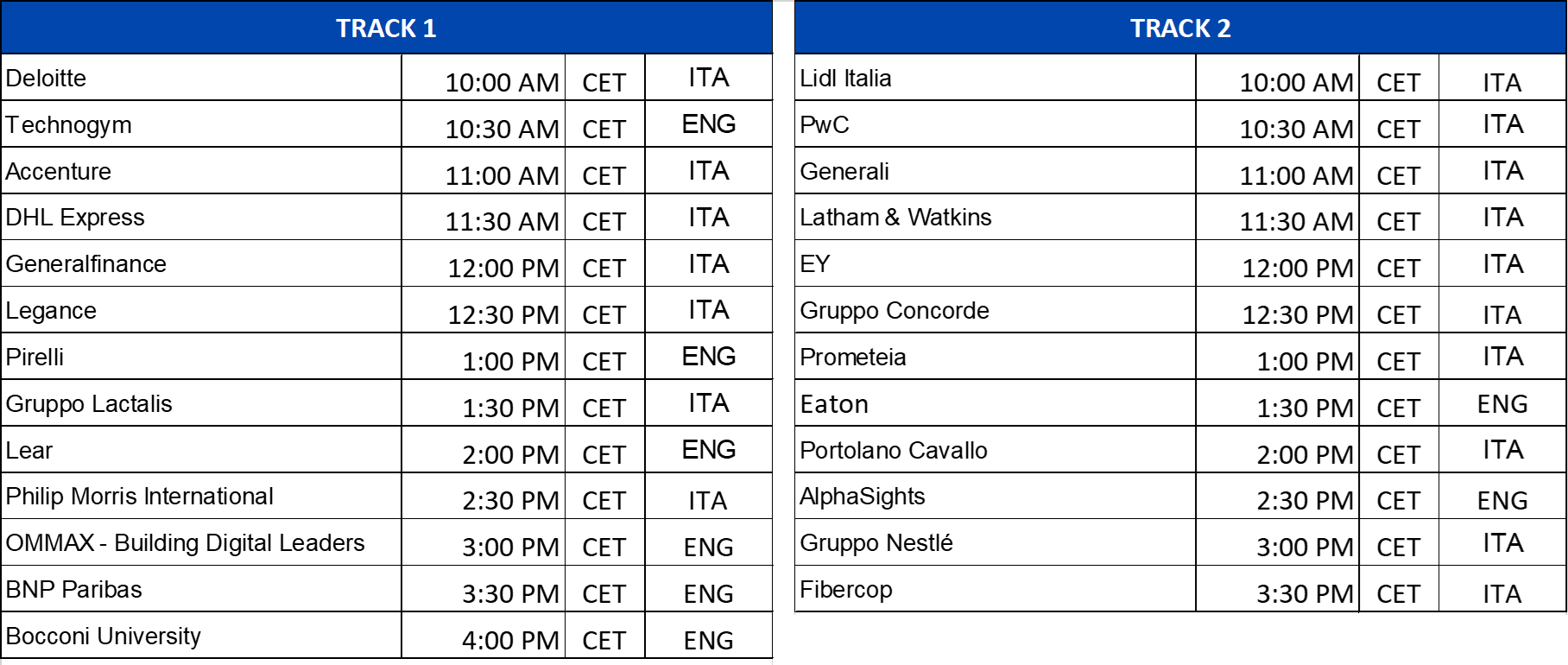Viewport: 1568px width, 665px height.
Task: Select the Technogym company cell
Action: [69, 125]
